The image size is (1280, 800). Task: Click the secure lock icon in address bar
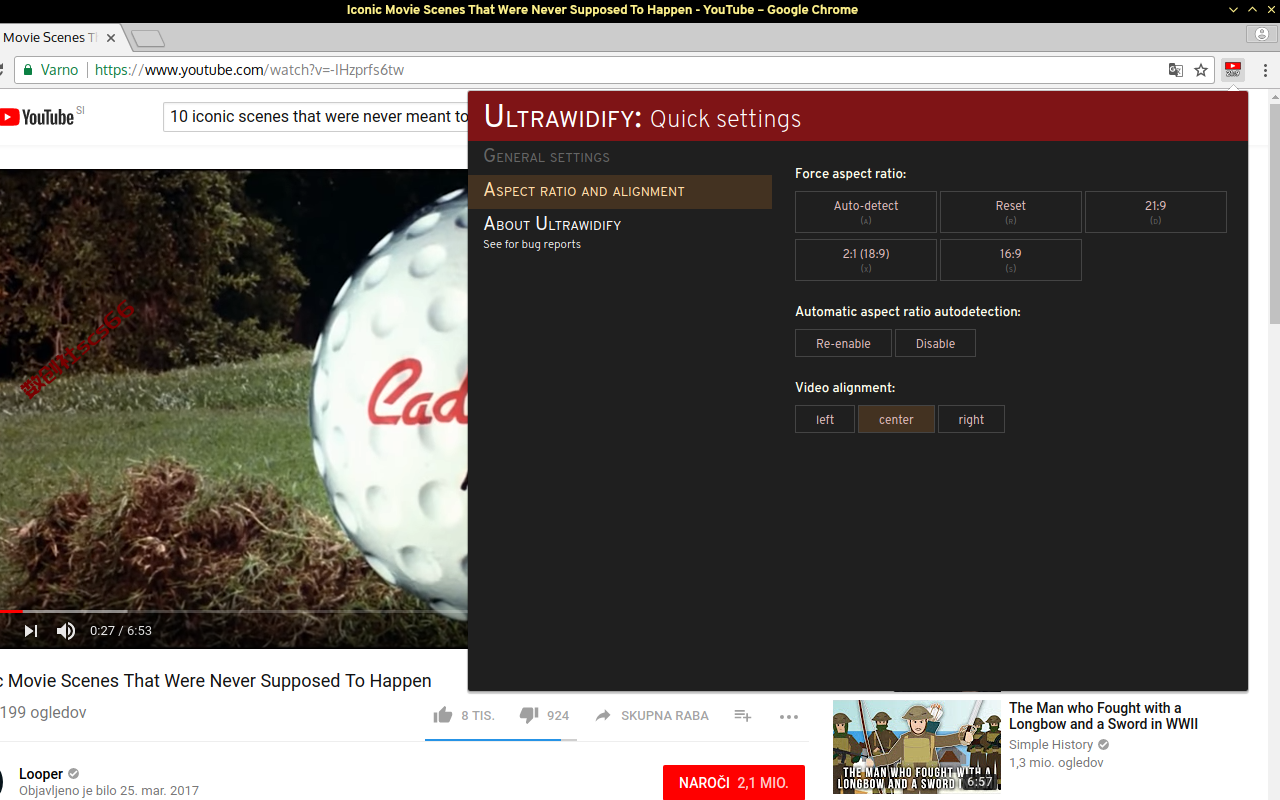[x=28, y=70]
